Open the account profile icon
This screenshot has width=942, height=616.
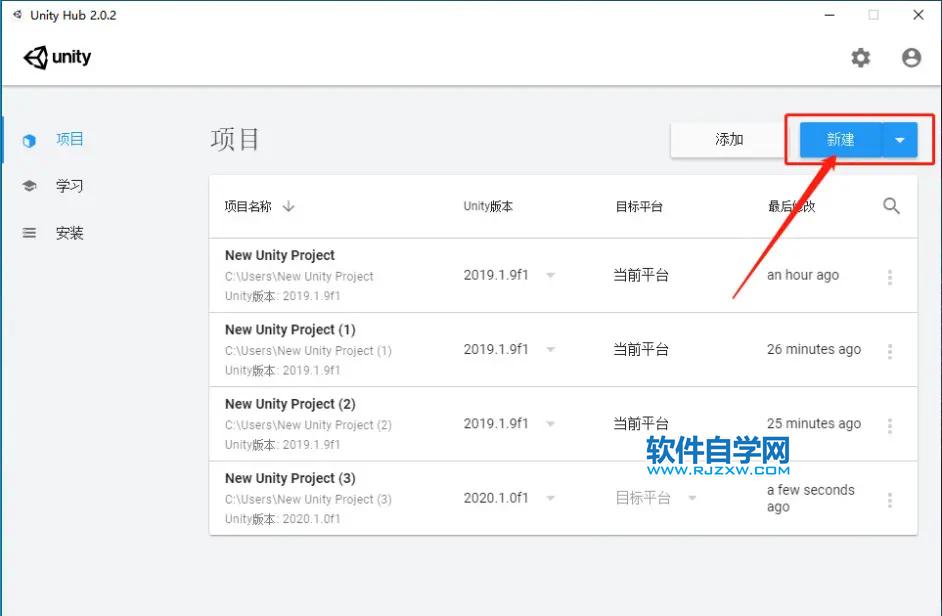911,58
